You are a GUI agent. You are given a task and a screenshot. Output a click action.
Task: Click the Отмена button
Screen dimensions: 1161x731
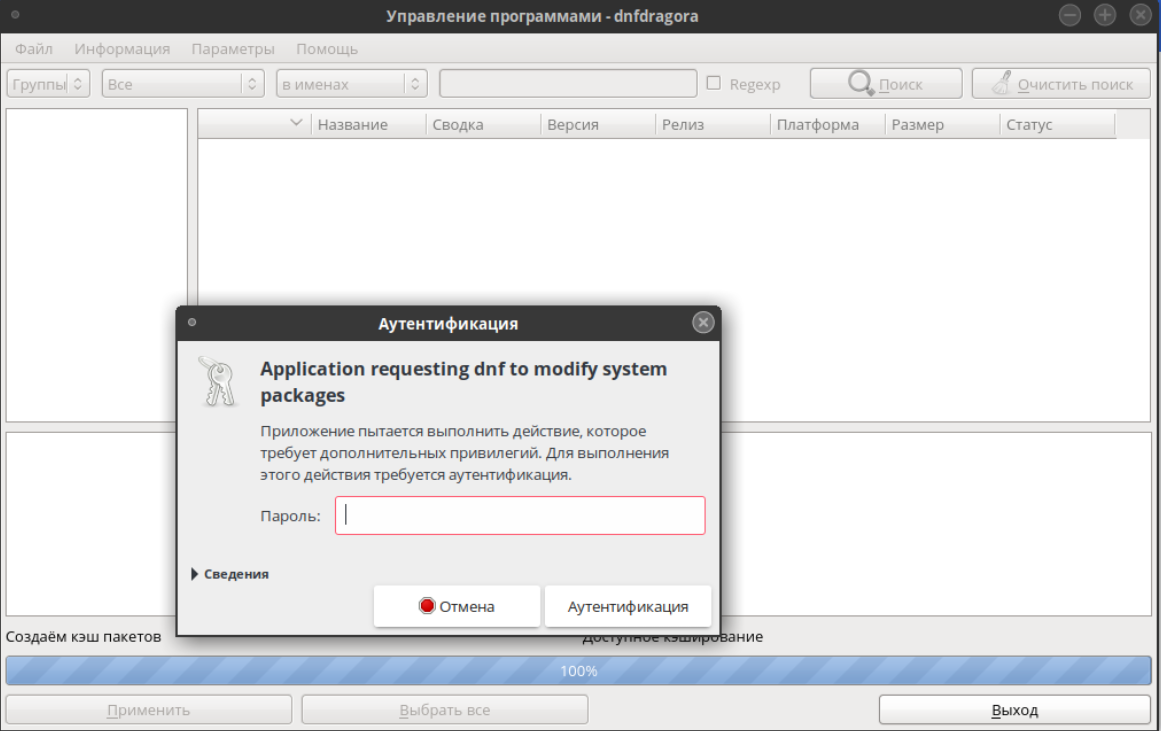(457, 607)
